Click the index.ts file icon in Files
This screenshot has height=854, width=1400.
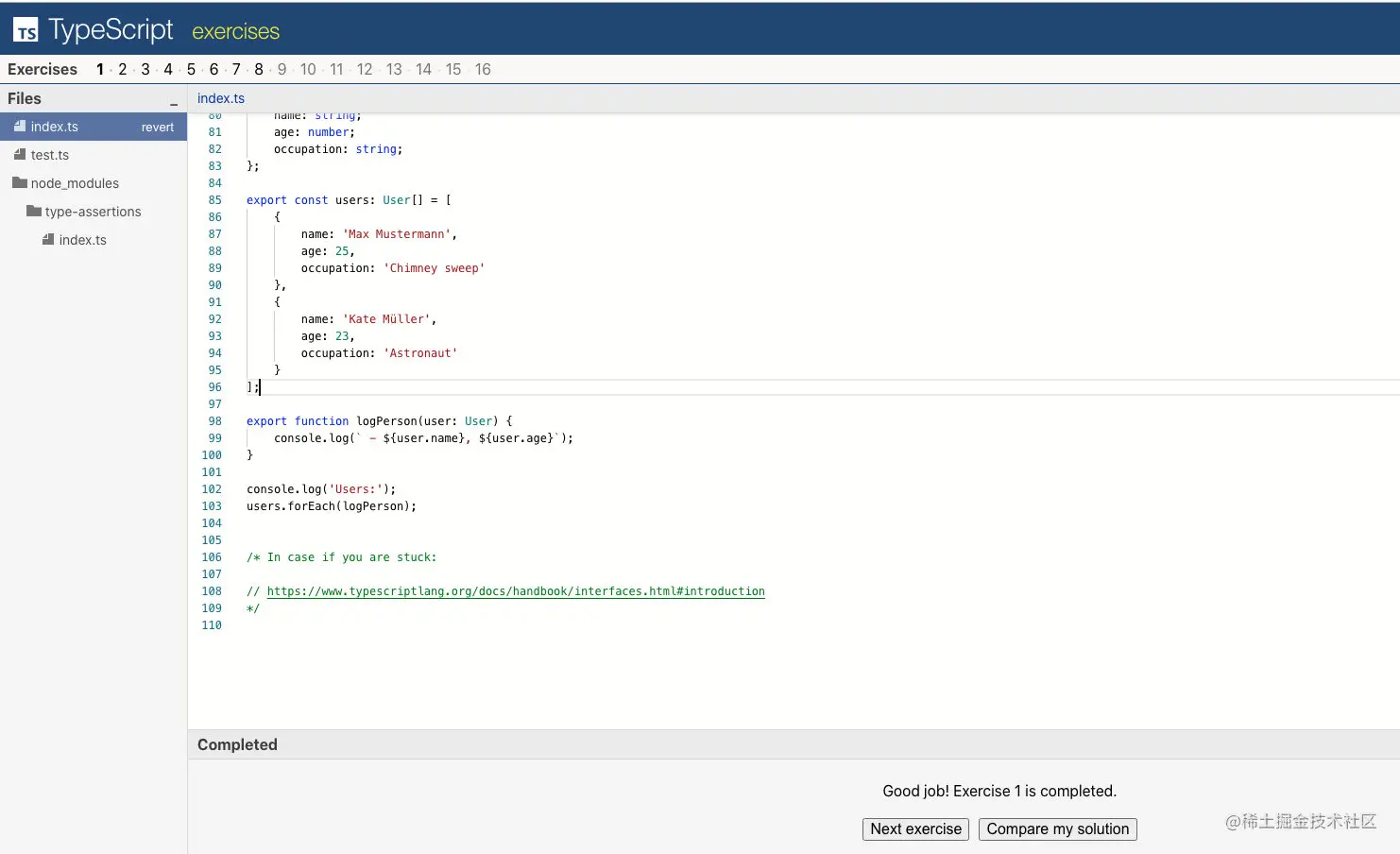[x=20, y=126]
